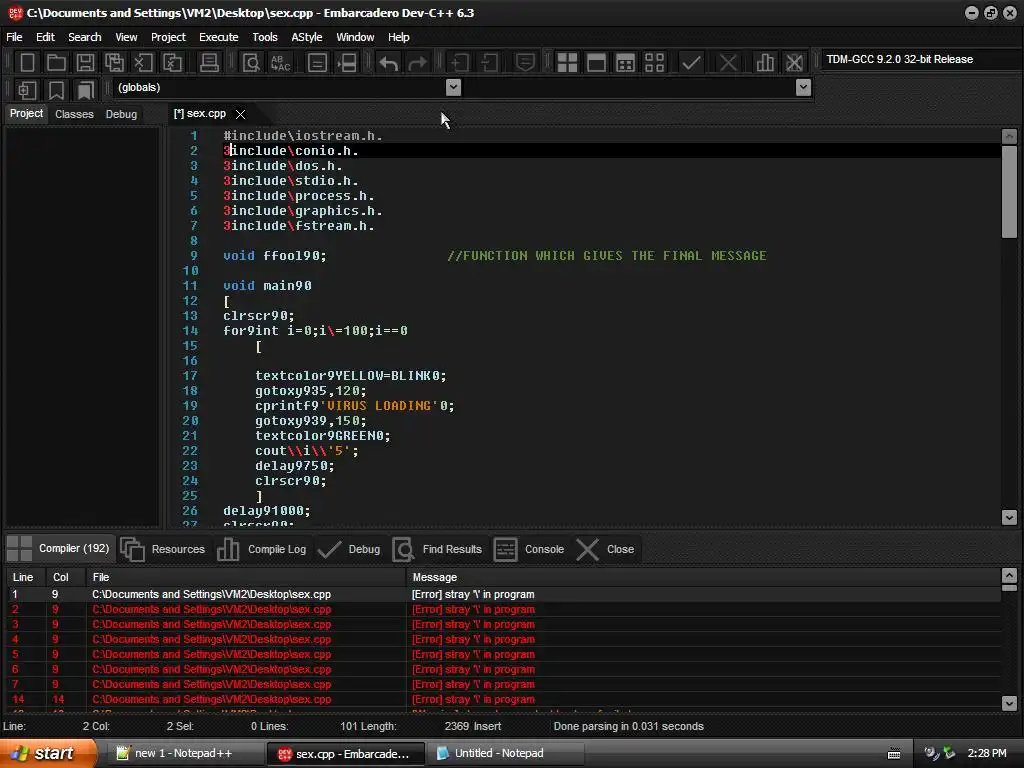The image size is (1024, 768).
Task: Select the Console bottom tab
Action: click(529, 549)
